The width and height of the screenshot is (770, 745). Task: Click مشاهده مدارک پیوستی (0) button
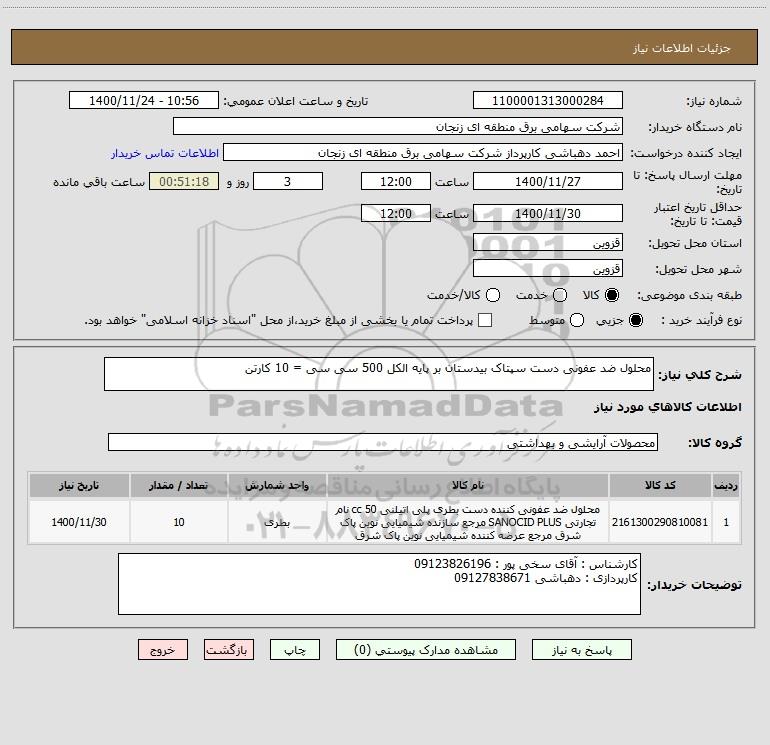click(x=425, y=650)
